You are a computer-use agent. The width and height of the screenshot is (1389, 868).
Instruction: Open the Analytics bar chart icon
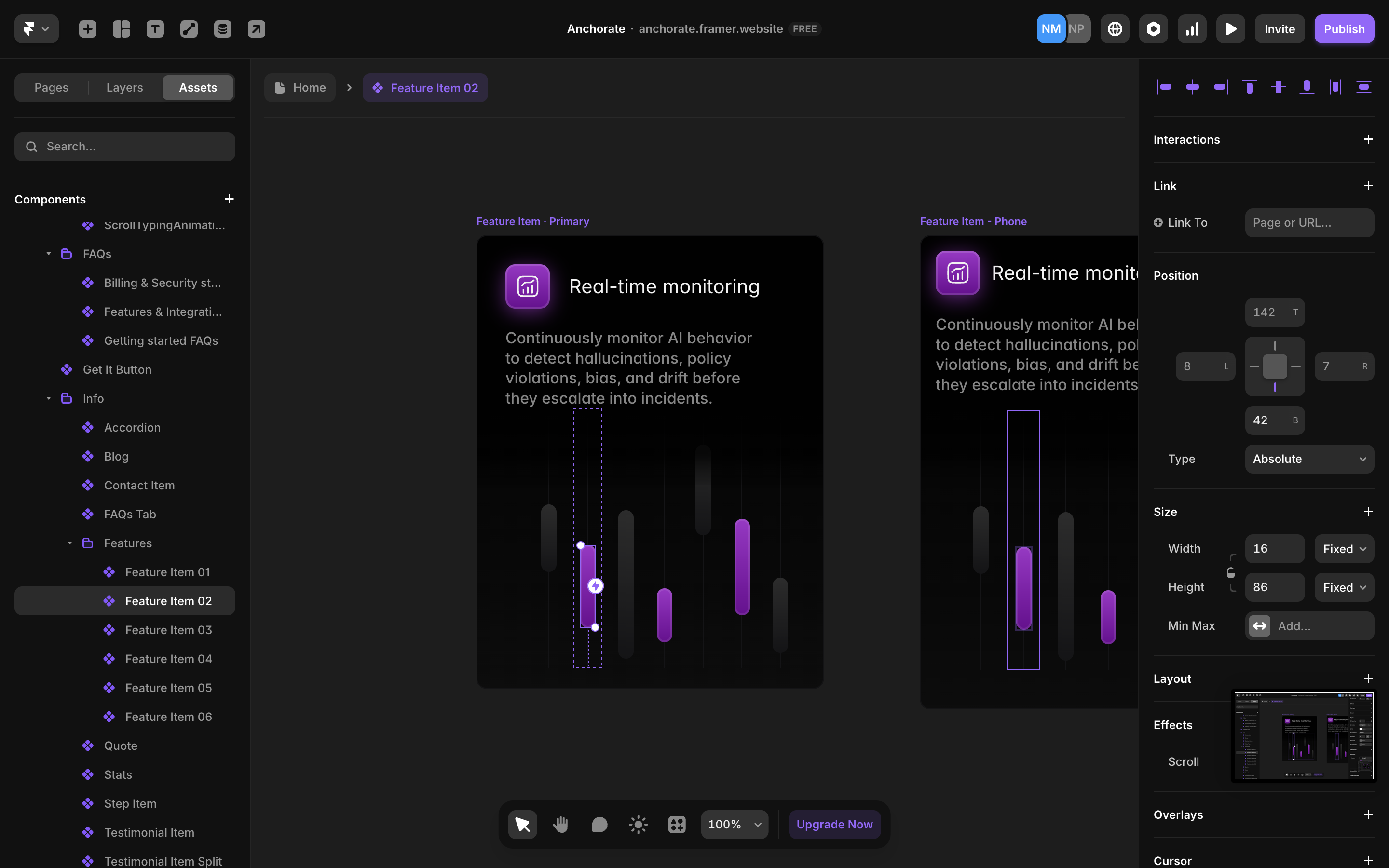(x=1192, y=29)
